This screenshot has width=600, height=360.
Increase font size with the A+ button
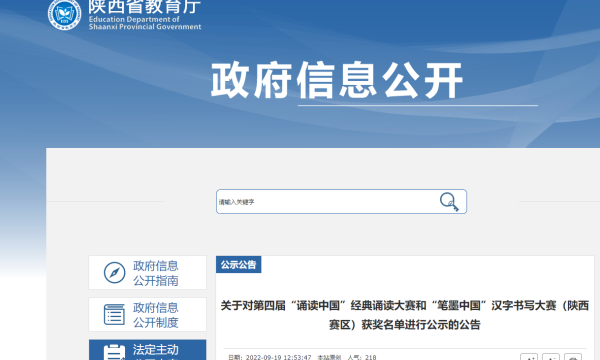tap(529, 357)
